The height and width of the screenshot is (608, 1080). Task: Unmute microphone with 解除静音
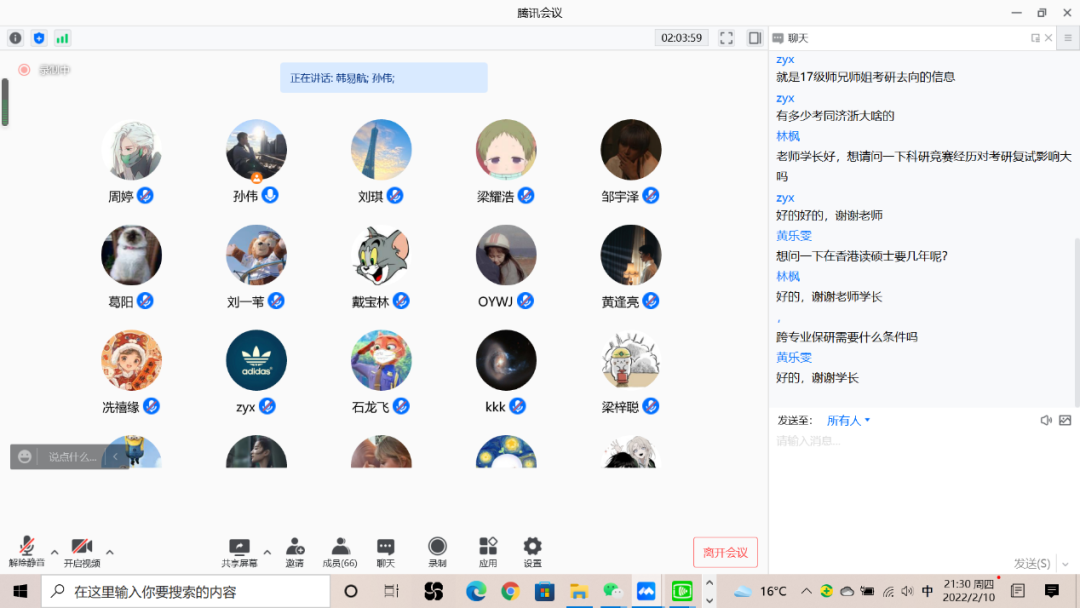27,547
